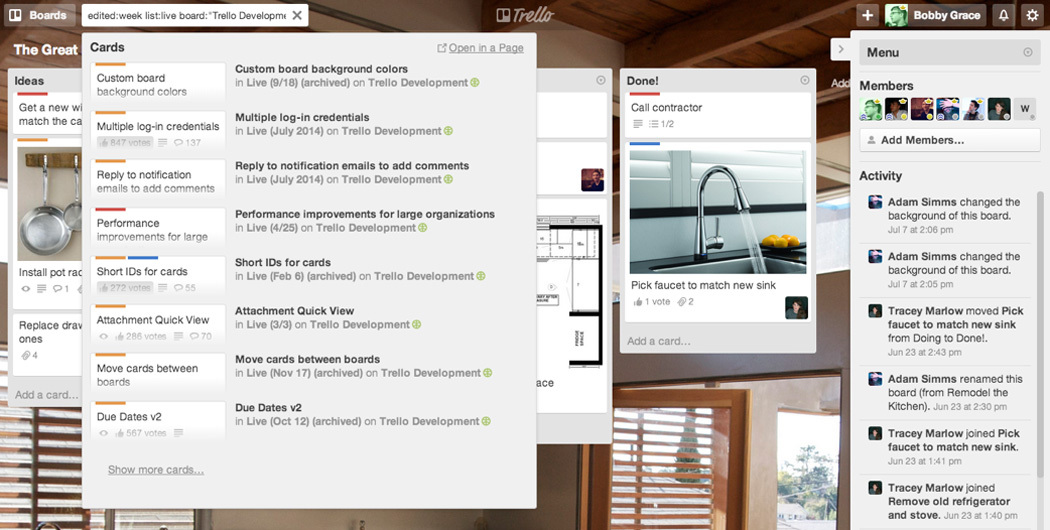Collapse the sidebar using the arrow chevron
Image resolution: width=1050 pixels, height=530 pixels.
pyautogui.click(x=840, y=49)
